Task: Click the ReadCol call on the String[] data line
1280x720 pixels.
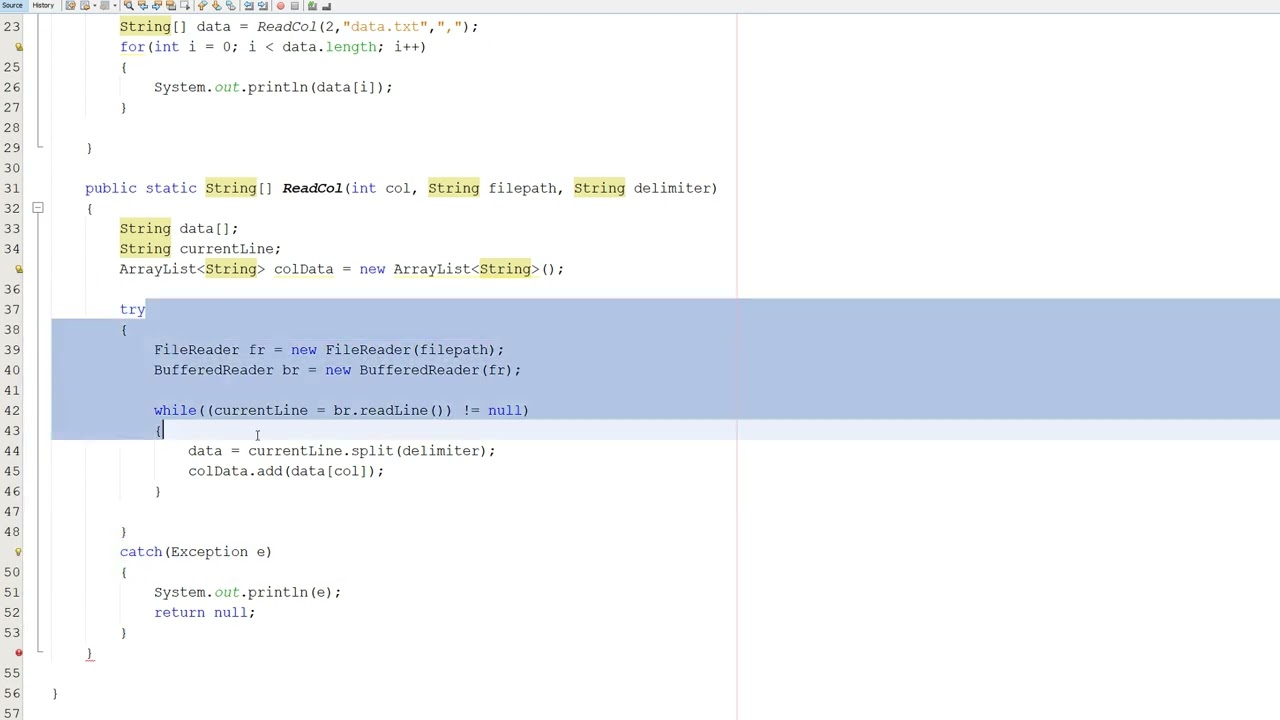Action: point(286,27)
